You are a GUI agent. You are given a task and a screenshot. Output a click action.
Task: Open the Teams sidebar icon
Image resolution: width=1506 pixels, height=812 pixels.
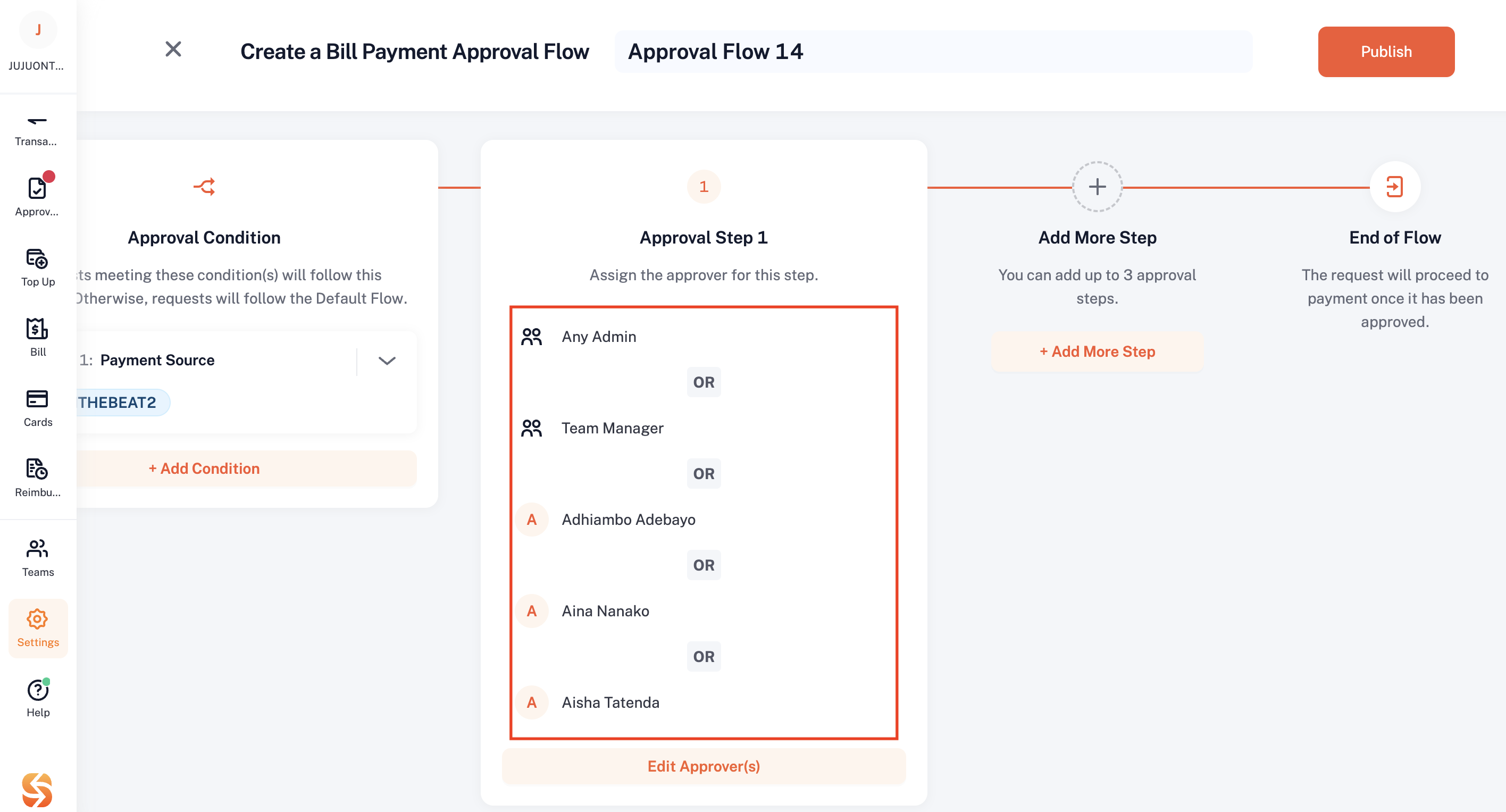37,558
